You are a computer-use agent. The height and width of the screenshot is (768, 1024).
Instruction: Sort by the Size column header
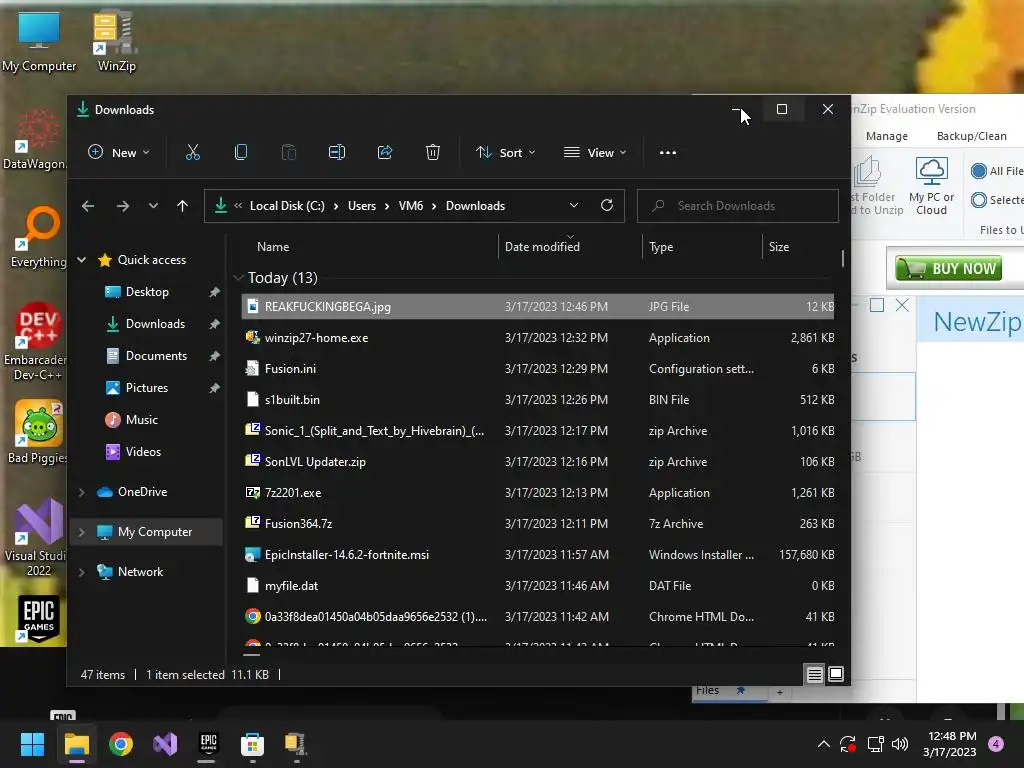[778, 247]
